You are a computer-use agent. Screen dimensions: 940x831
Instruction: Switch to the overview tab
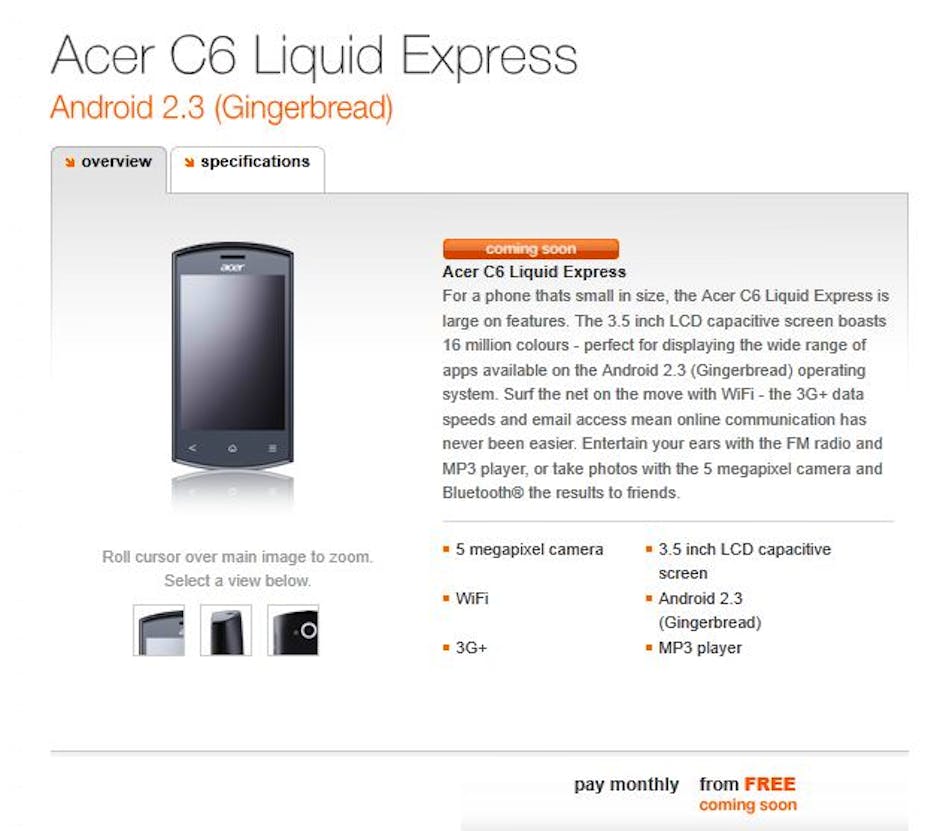coord(108,162)
